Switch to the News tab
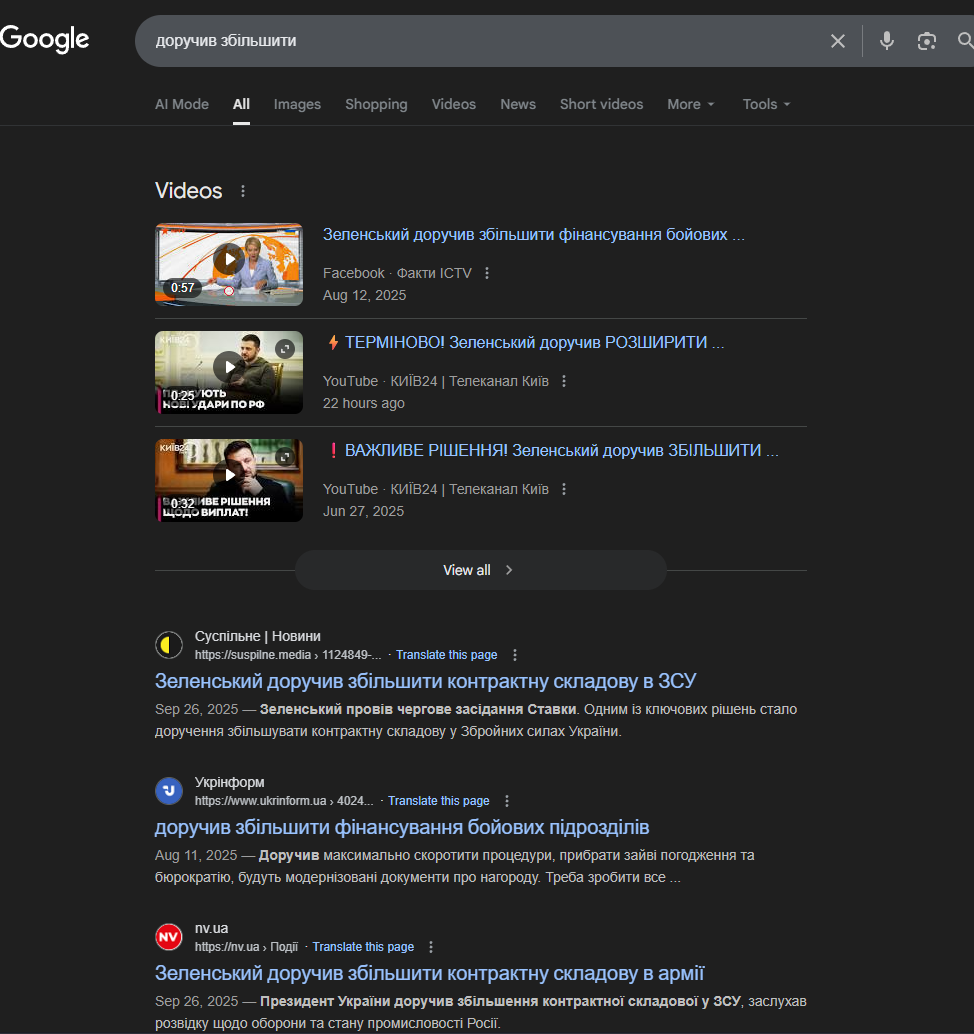Screen dimensions: 974x1034 coord(518,104)
